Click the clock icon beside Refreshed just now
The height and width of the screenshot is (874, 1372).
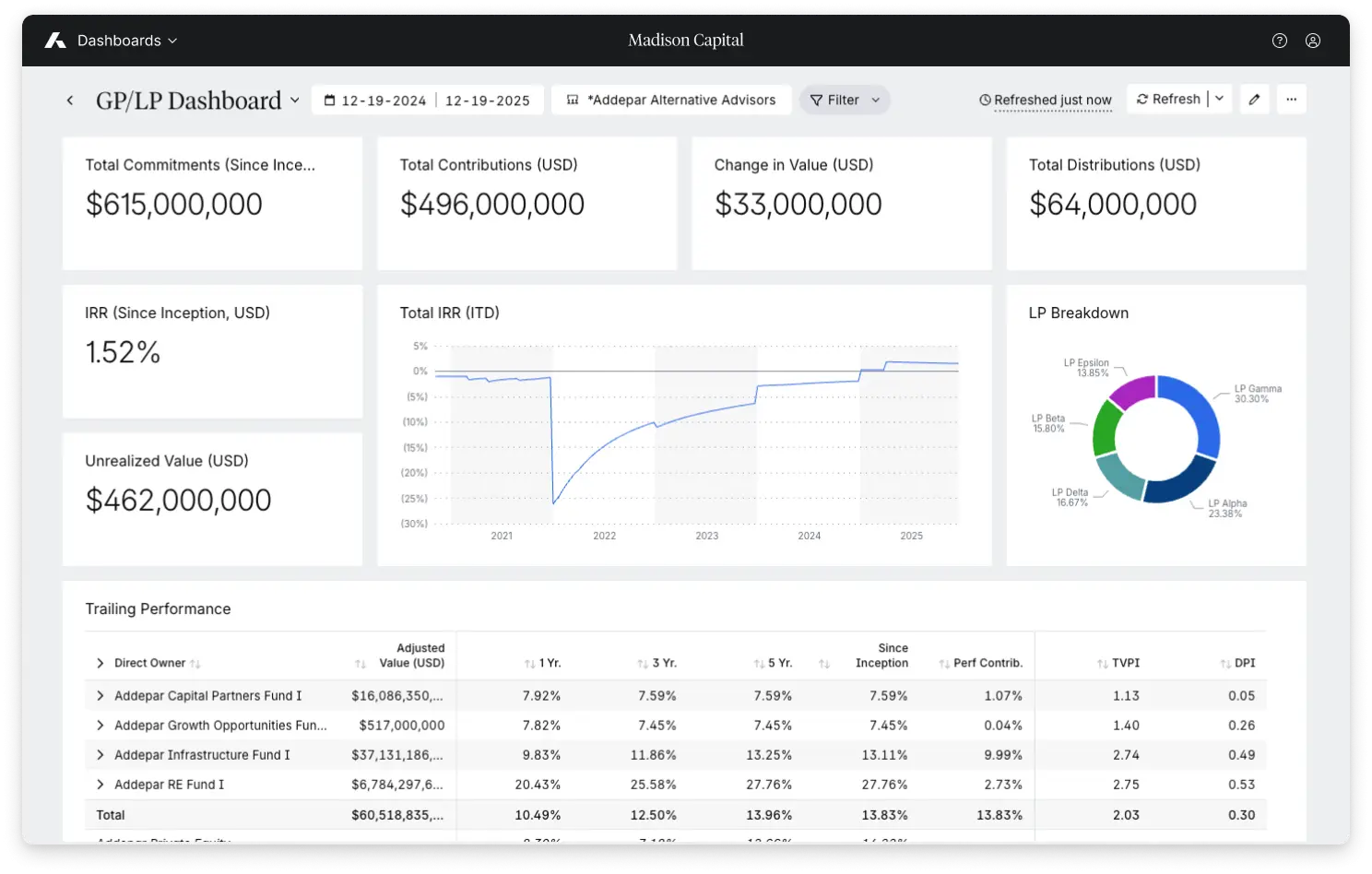(985, 100)
